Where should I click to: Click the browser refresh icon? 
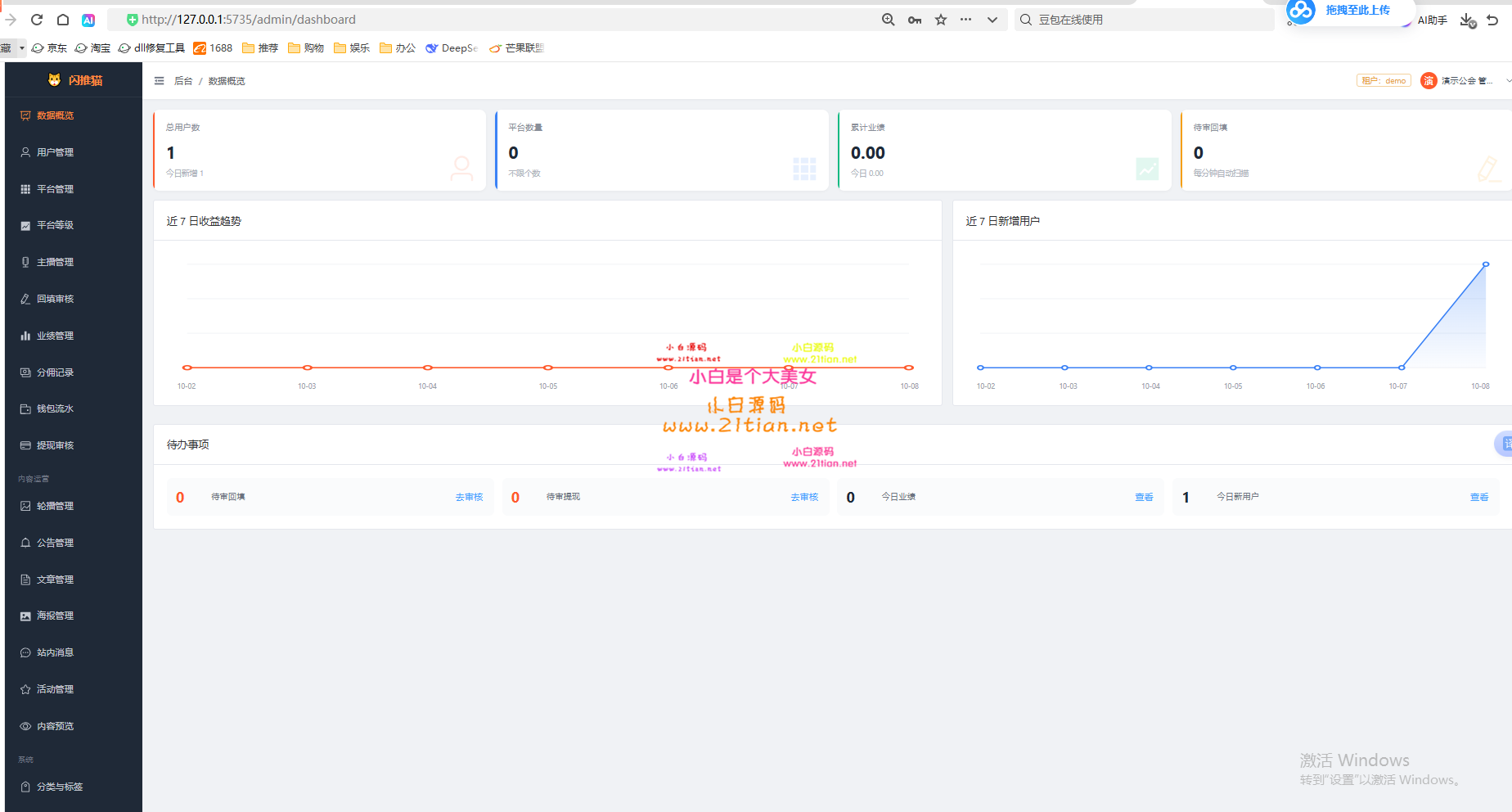37,20
